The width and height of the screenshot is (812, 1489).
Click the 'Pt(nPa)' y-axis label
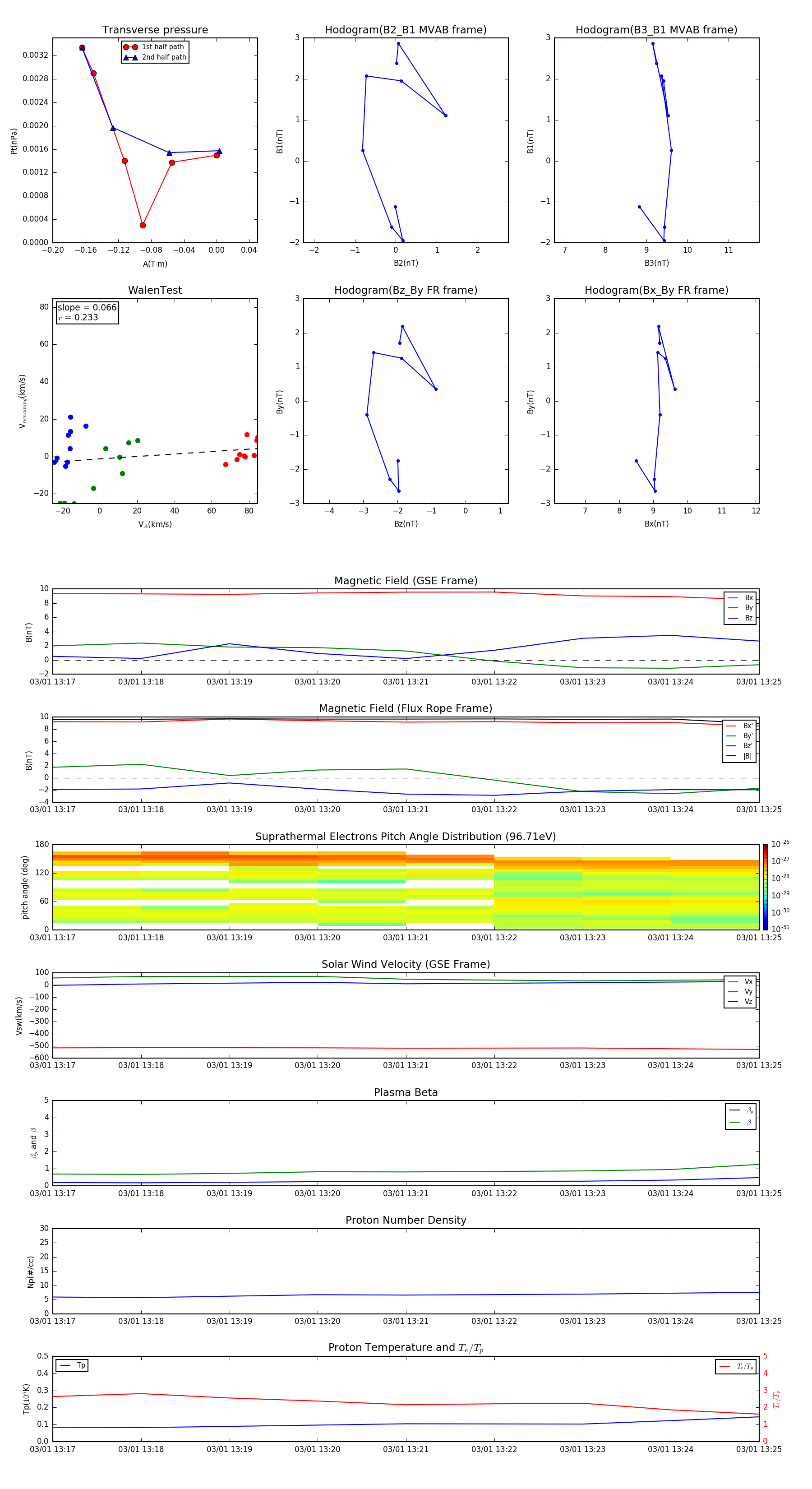14,141
